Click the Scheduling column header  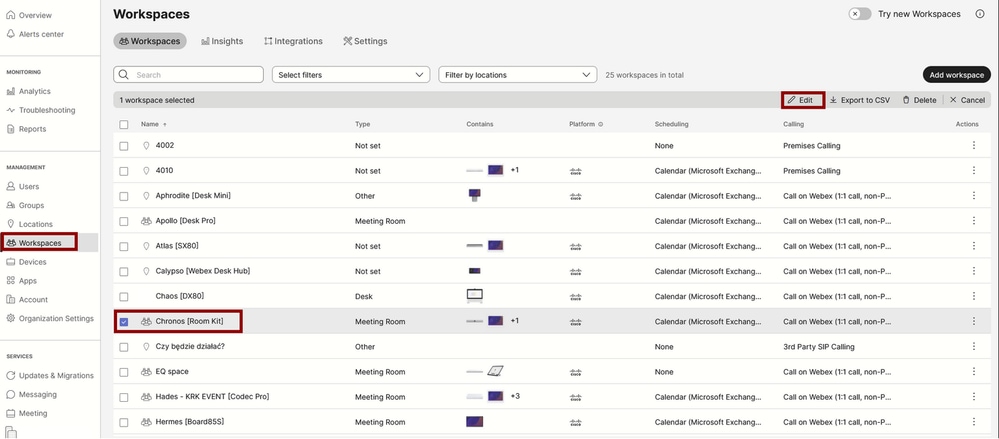coord(672,124)
